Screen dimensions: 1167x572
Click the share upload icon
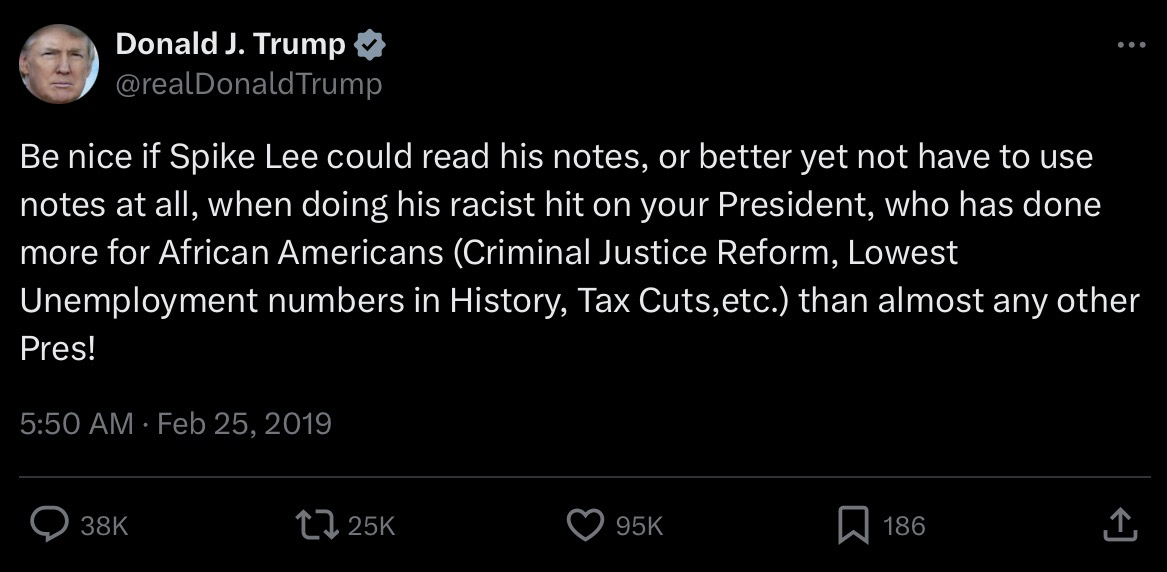coord(1120,525)
